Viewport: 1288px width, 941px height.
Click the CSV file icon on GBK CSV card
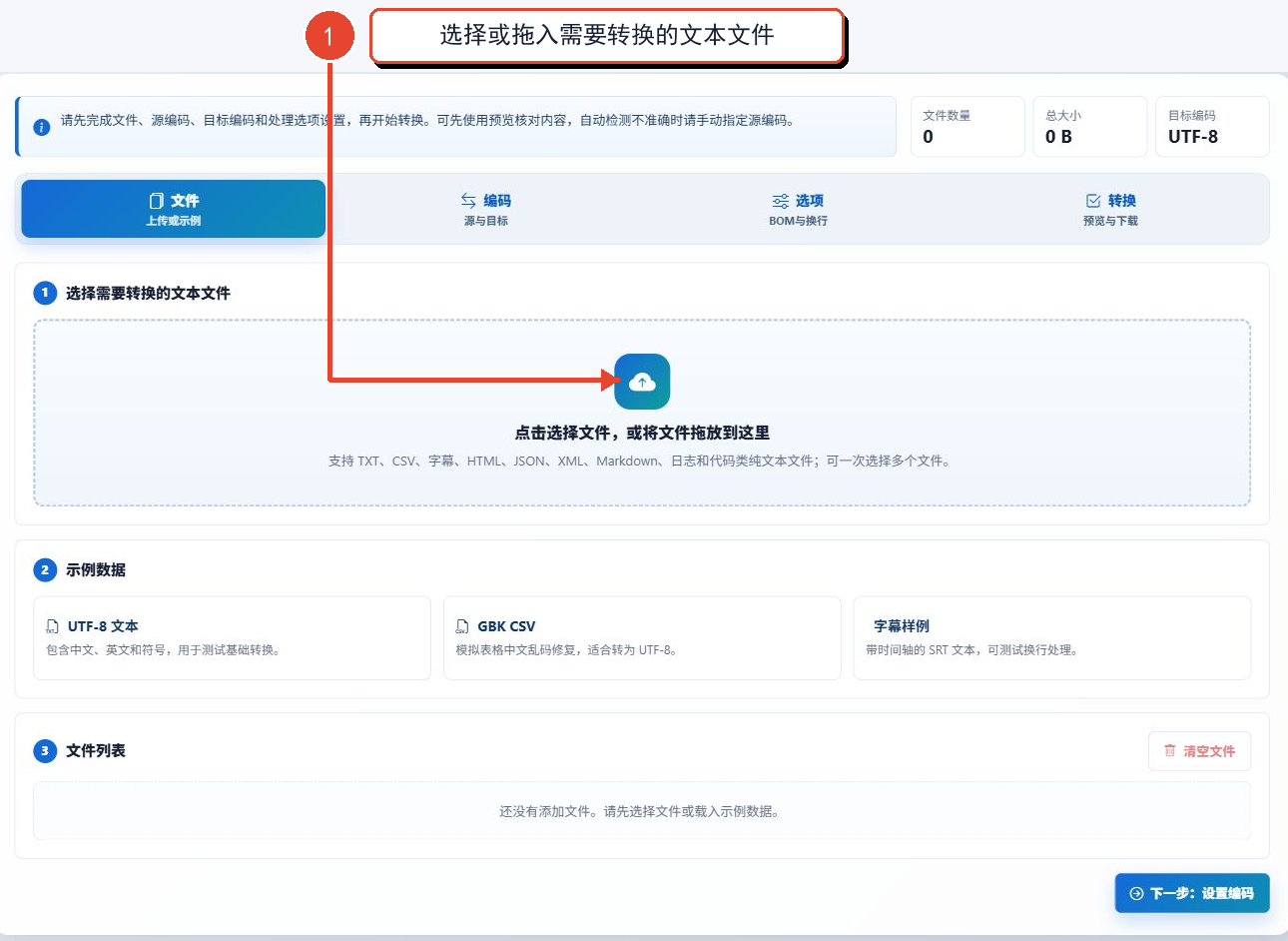462,626
